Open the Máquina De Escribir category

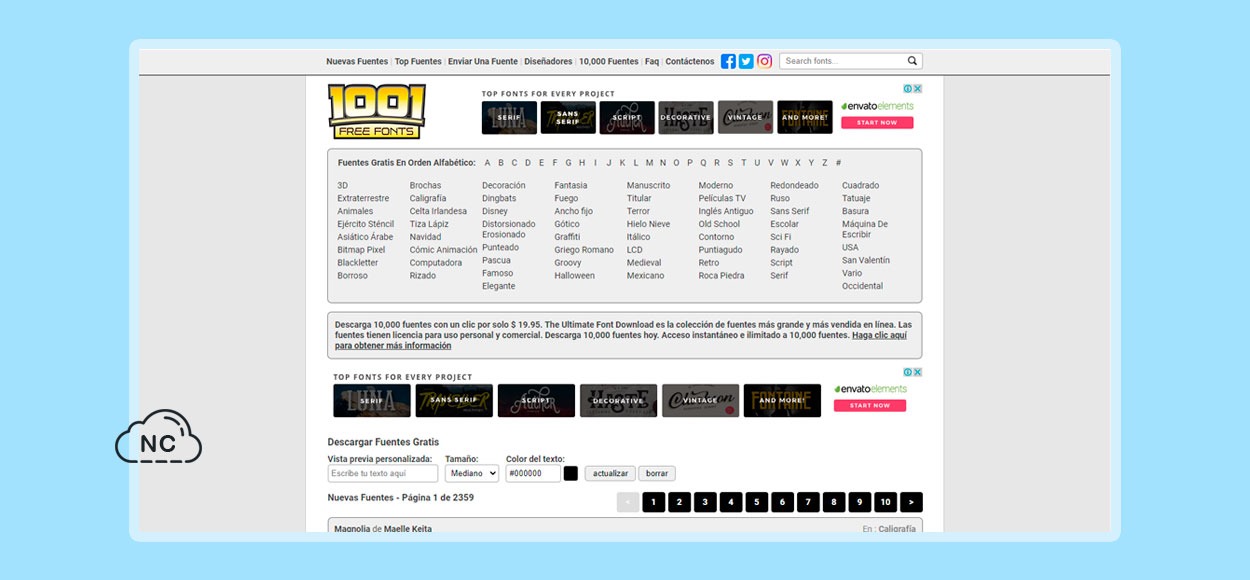(865, 229)
